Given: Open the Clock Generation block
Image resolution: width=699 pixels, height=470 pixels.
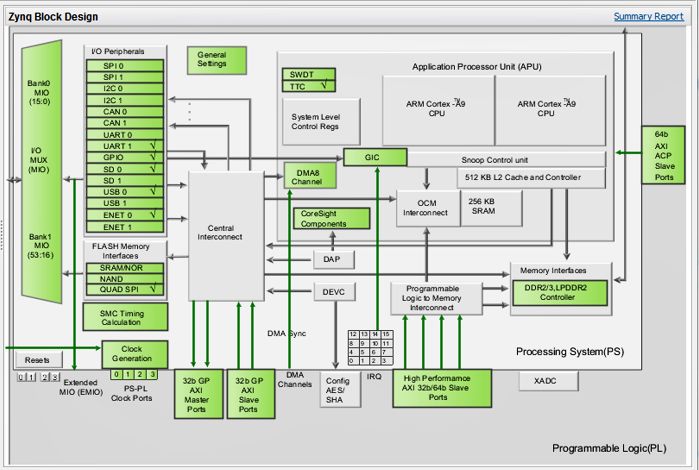Looking at the screenshot, I should click(135, 354).
